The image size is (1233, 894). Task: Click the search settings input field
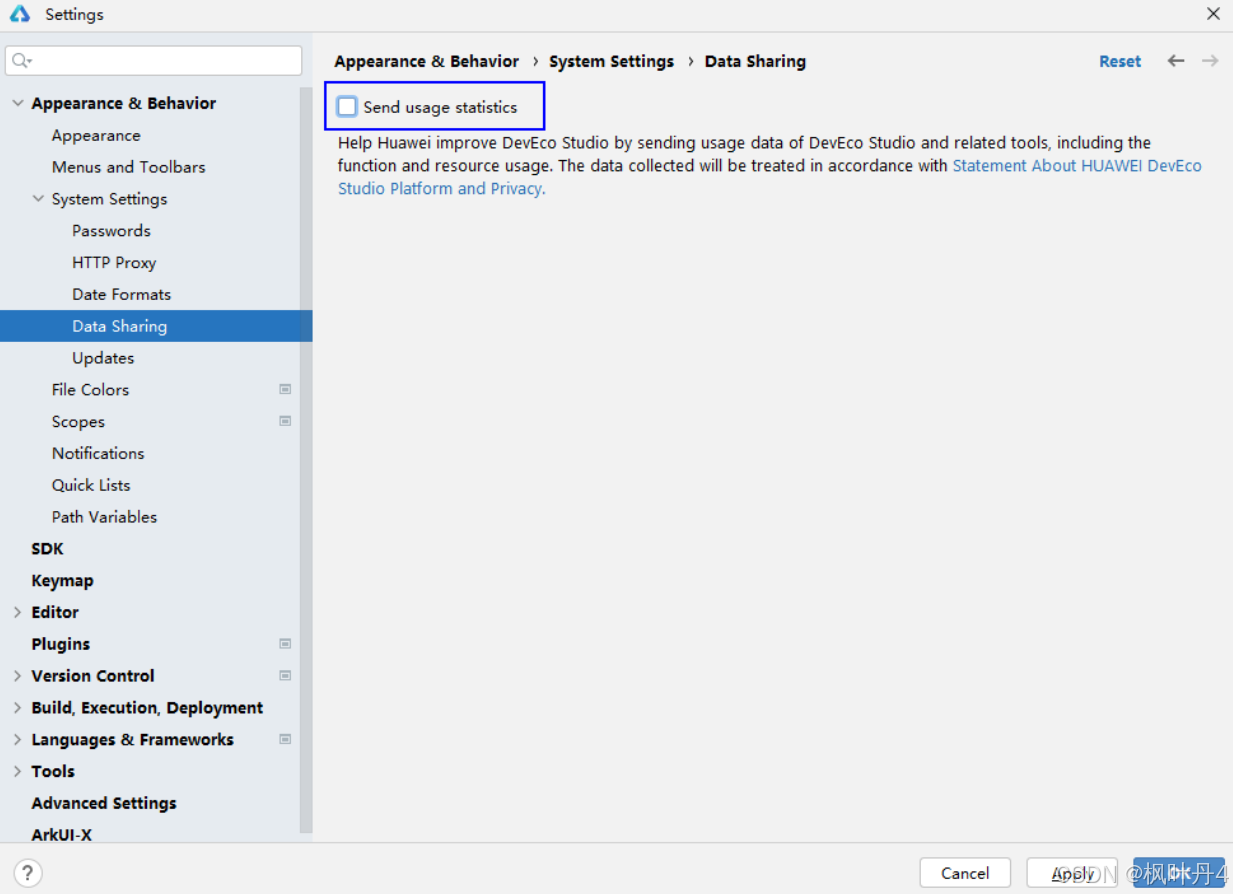pos(153,61)
